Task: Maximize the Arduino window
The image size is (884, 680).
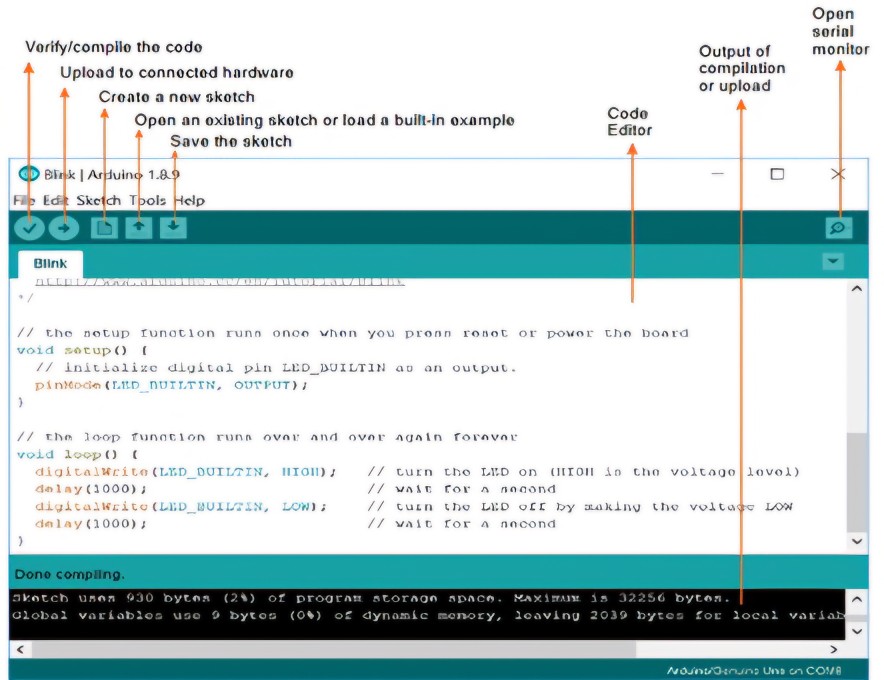Action: [x=777, y=174]
